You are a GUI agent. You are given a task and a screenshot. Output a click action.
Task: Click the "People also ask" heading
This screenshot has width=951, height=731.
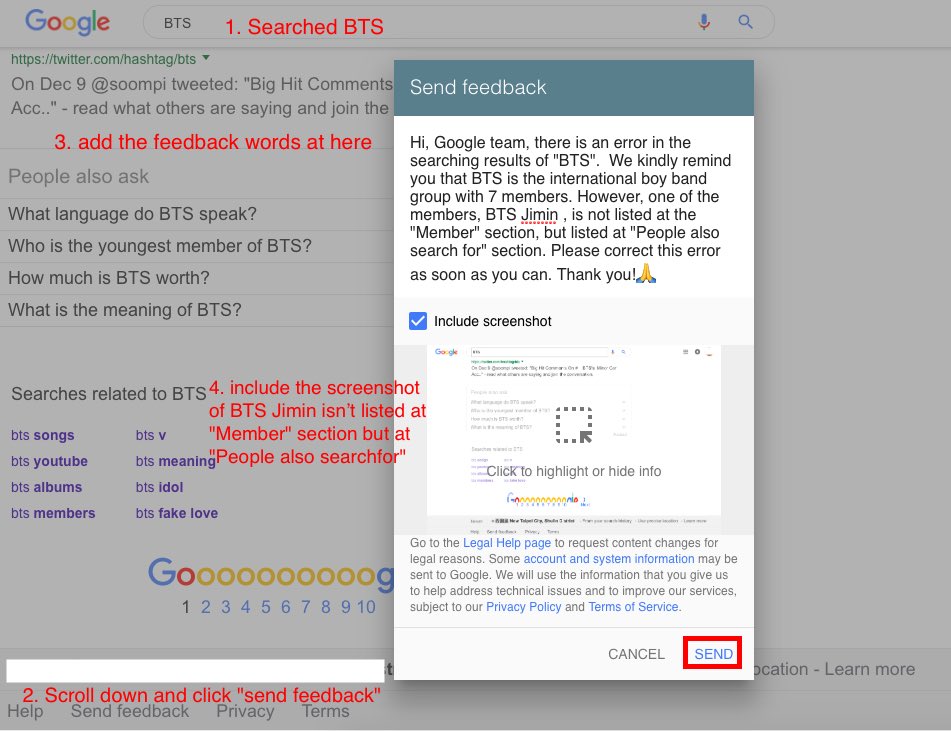78,177
